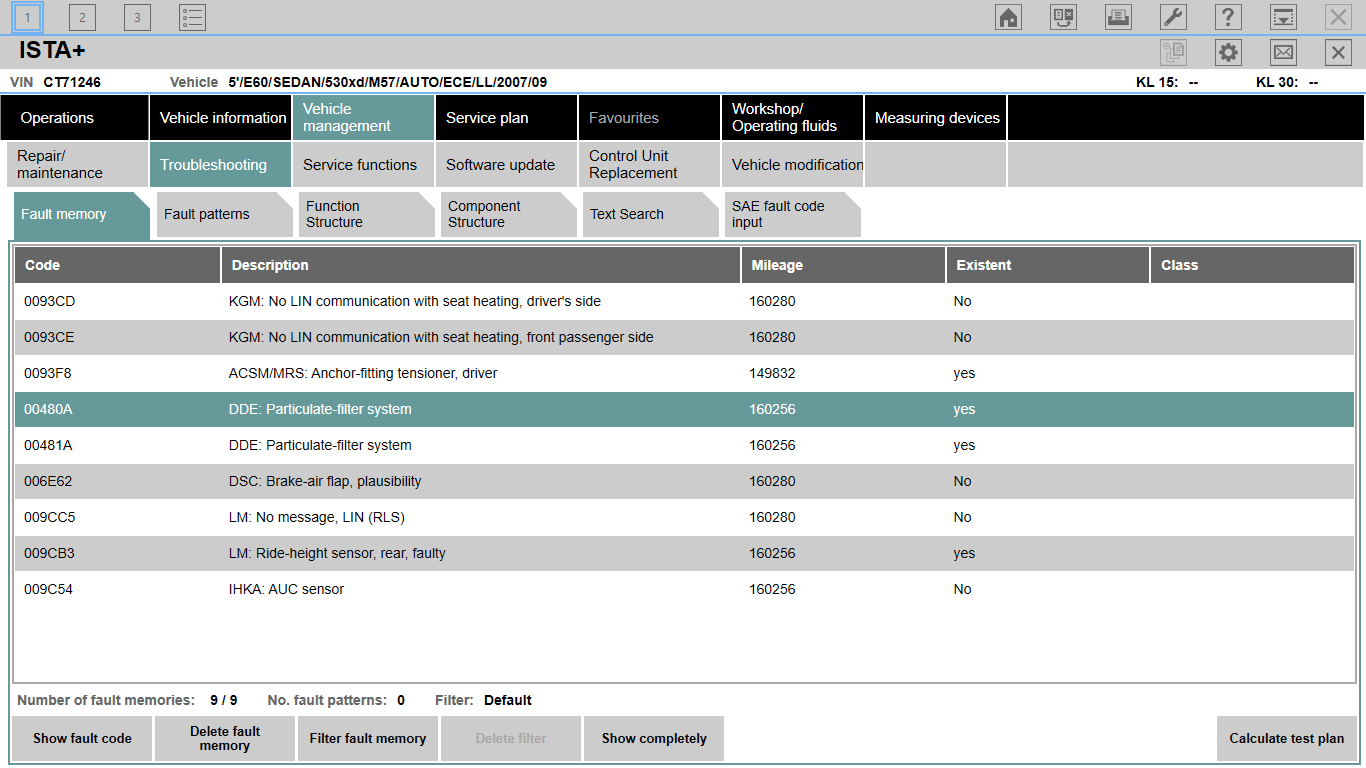
Task: Click the Show fault code button
Action: click(82, 738)
